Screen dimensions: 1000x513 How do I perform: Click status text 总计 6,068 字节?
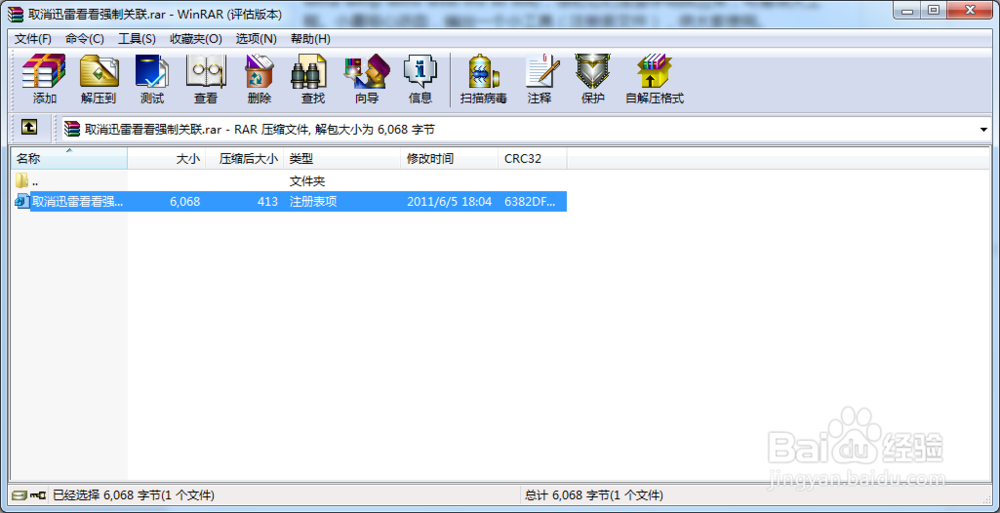click(x=594, y=495)
